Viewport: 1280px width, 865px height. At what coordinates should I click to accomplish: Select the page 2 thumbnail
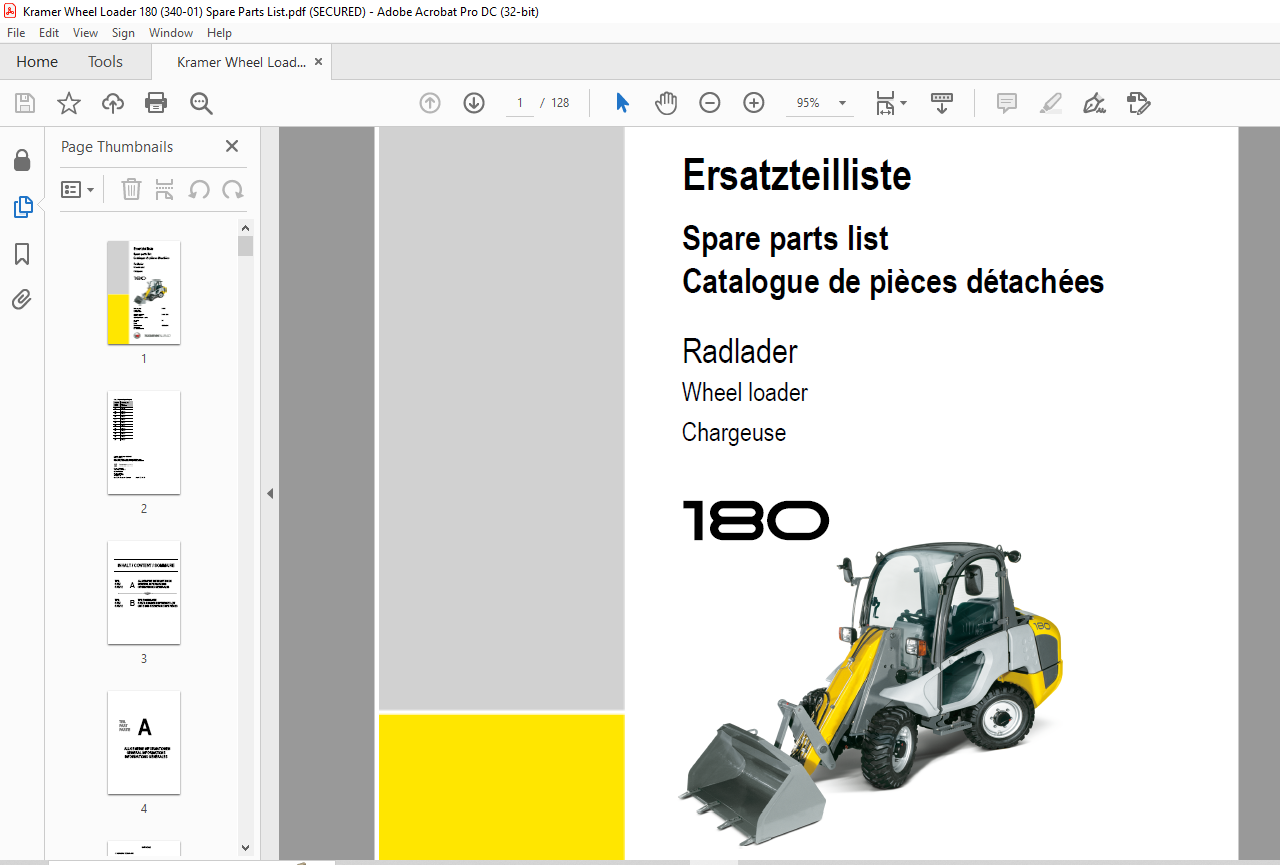[144, 442]
